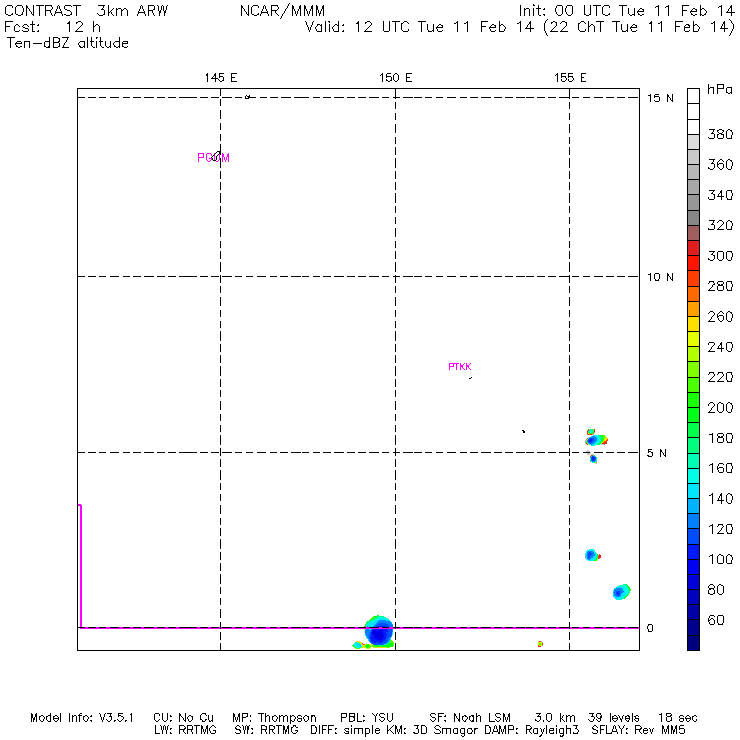Click the 320 colorbar value
The height and width of the screenshot is (740, 740).
(720, 225)
